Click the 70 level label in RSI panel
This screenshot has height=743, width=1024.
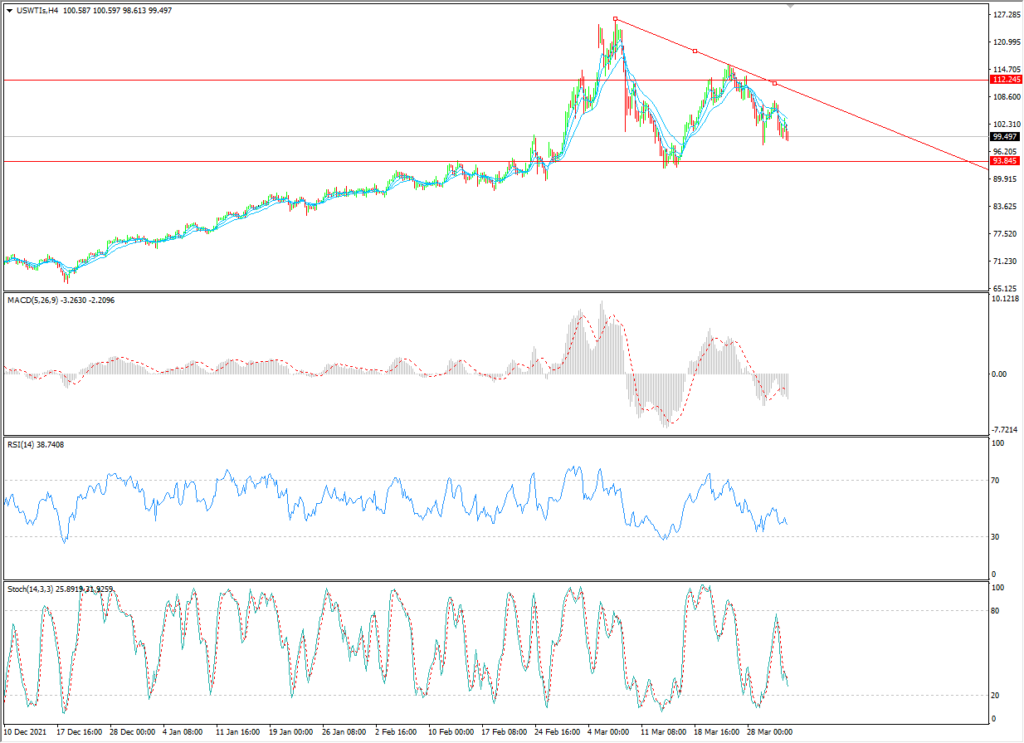(995, 481)
